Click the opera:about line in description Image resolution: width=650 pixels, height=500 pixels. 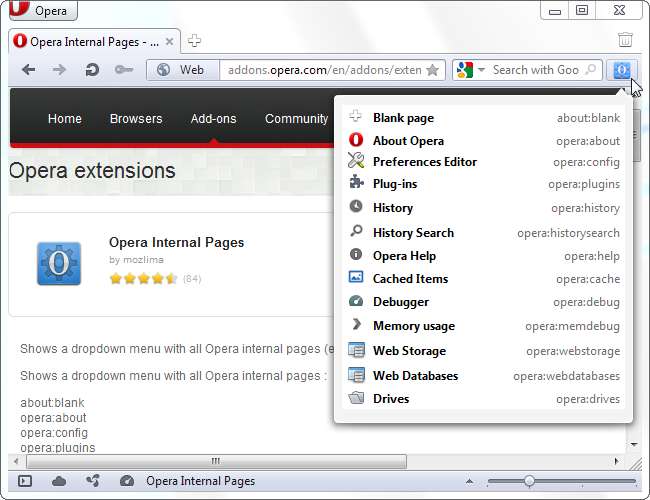coord(53,417)
